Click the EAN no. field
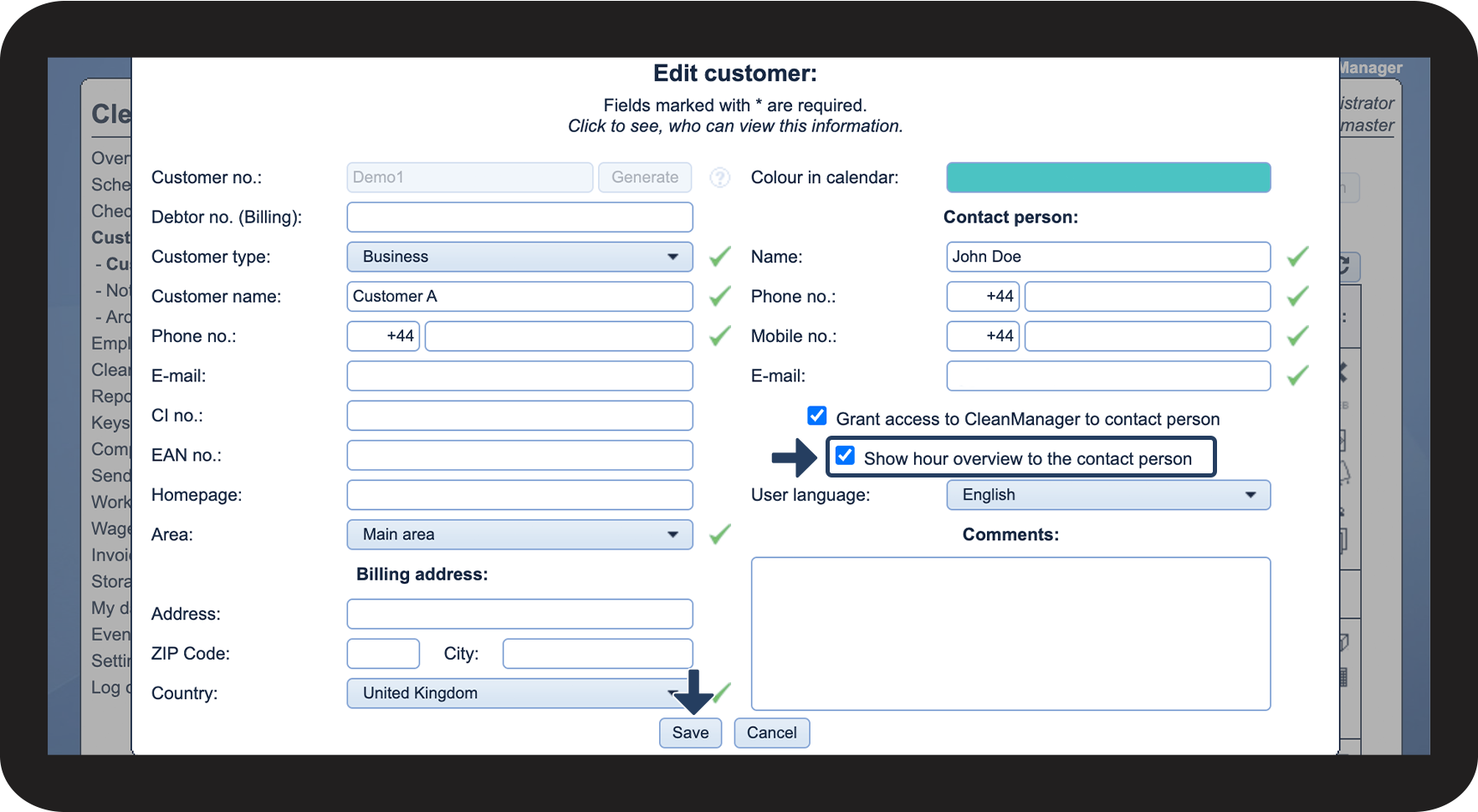This screenshot has height=812, width=1478. click(x=519, y=455)
